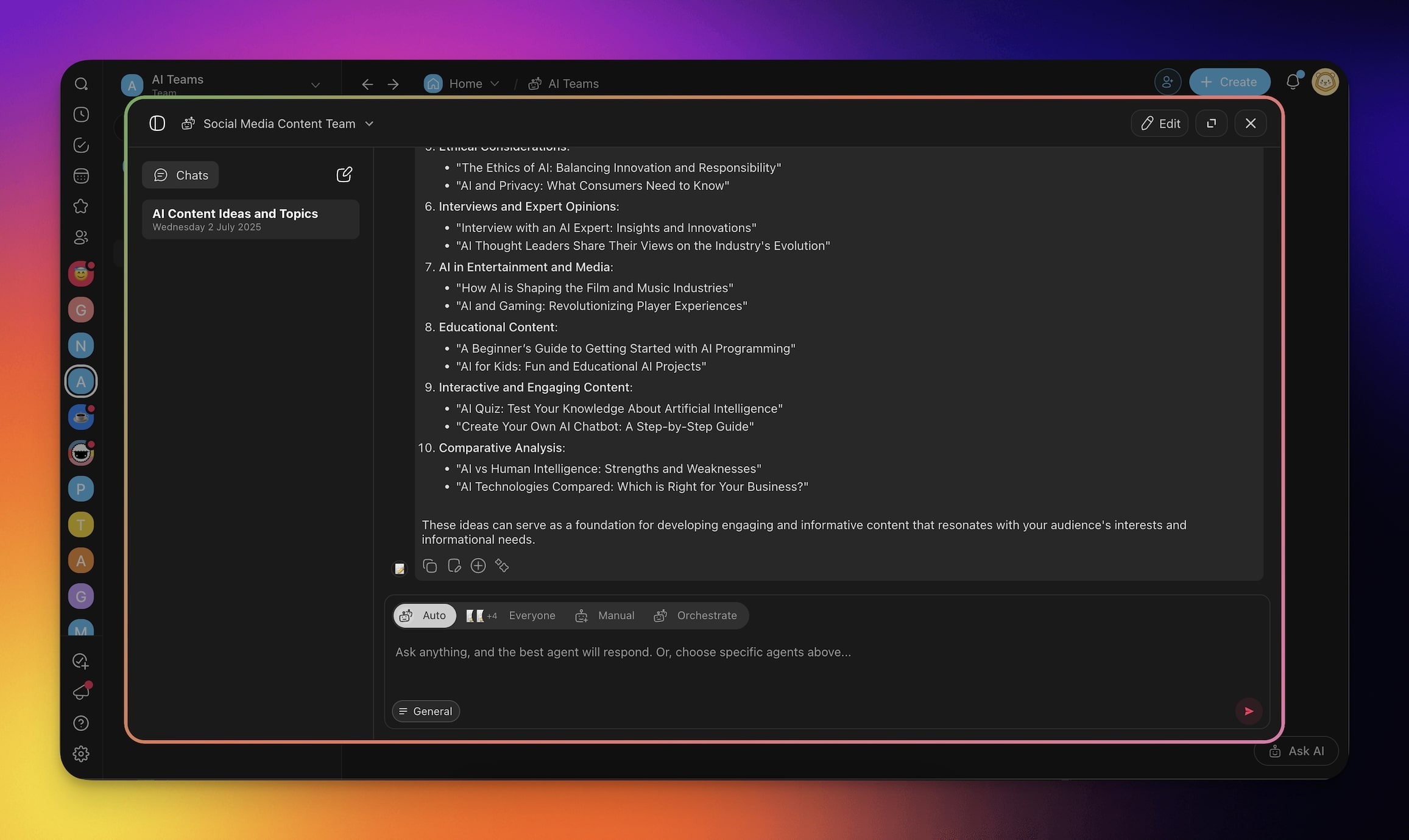The width and height of the screenshot is (1409, 840).
Task: Open the help question mark icon
Action: (x=81, y=723)
